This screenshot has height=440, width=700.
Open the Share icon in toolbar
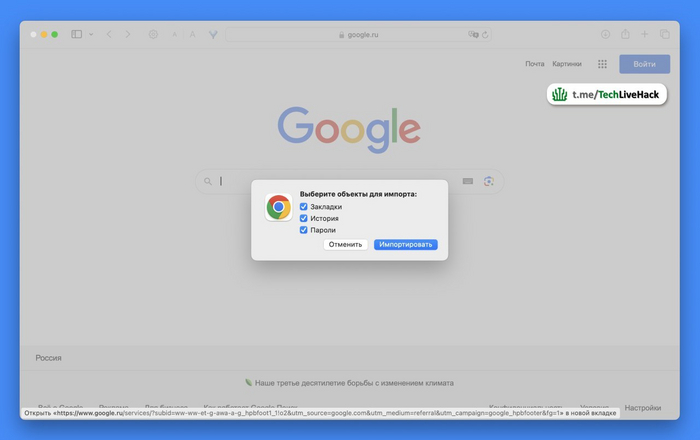pos(625,34)
